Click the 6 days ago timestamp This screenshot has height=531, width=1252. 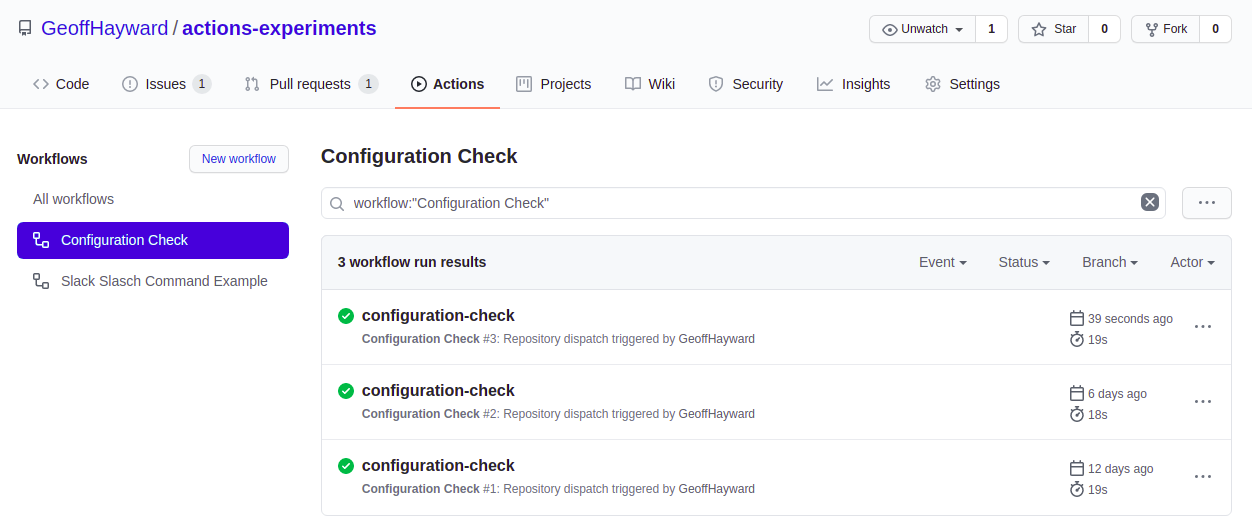1117,394
